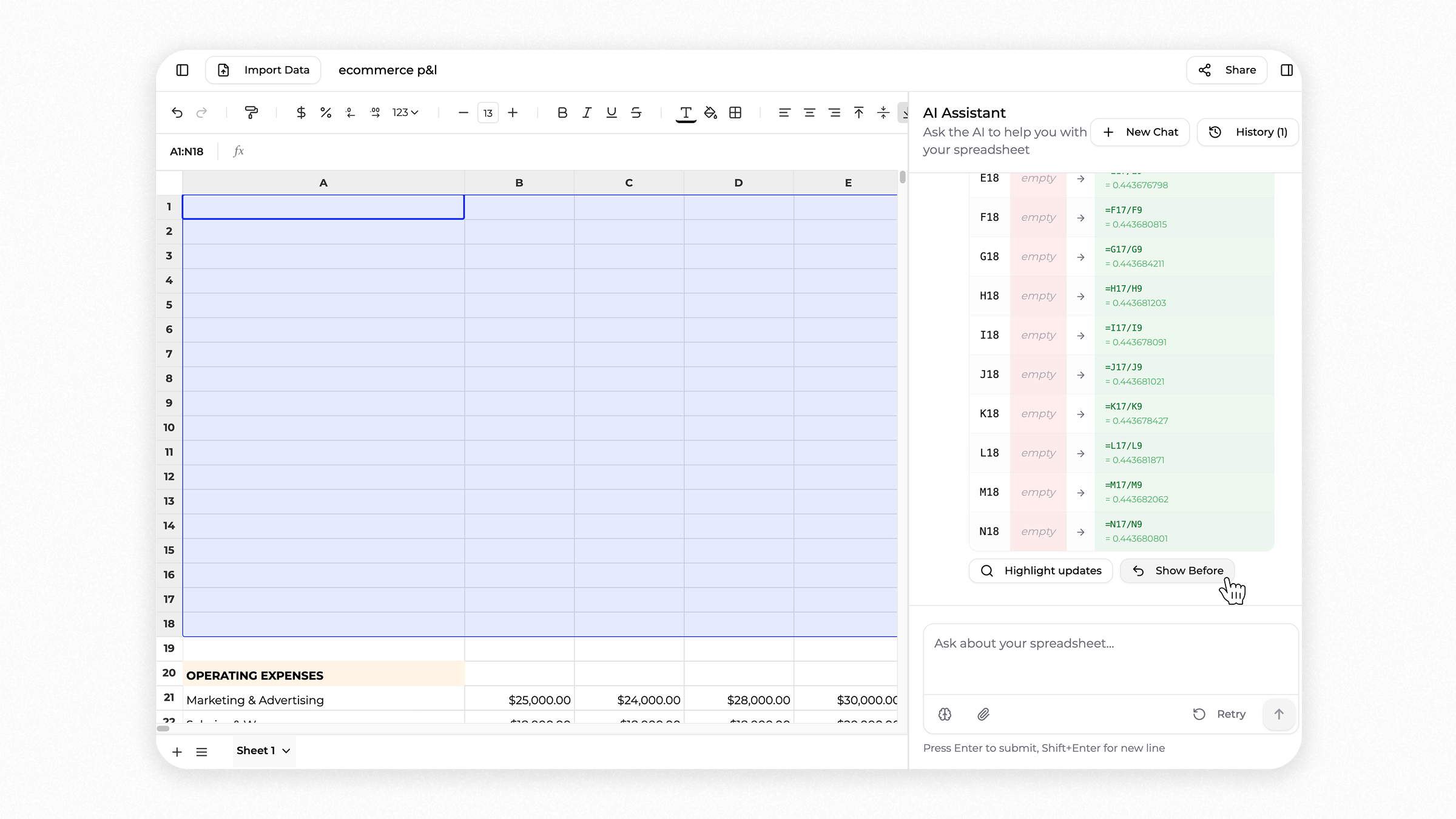Apply percent number format

326,112
